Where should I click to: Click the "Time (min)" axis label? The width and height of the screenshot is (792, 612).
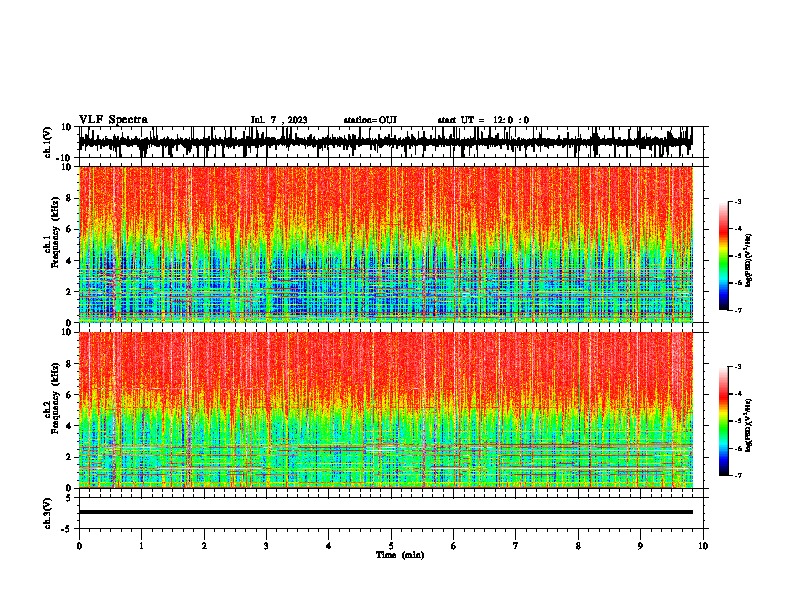click(400, 555)
